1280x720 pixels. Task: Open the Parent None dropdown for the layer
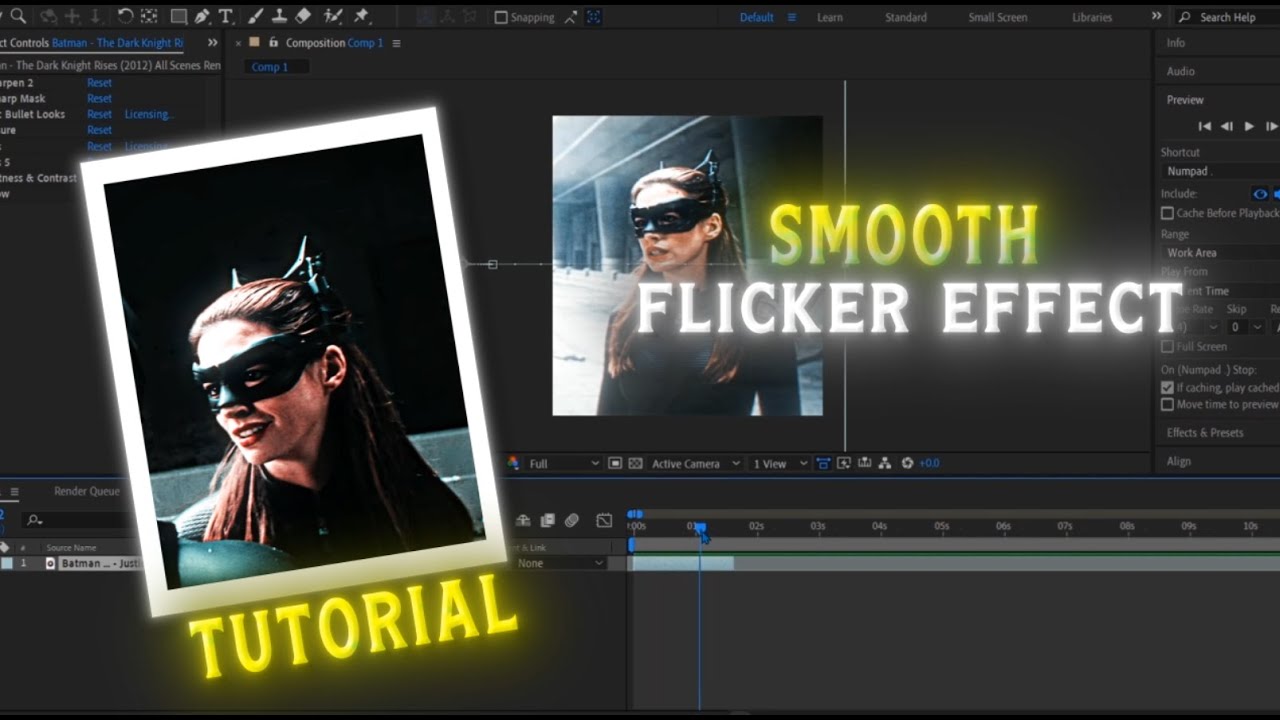560,563
